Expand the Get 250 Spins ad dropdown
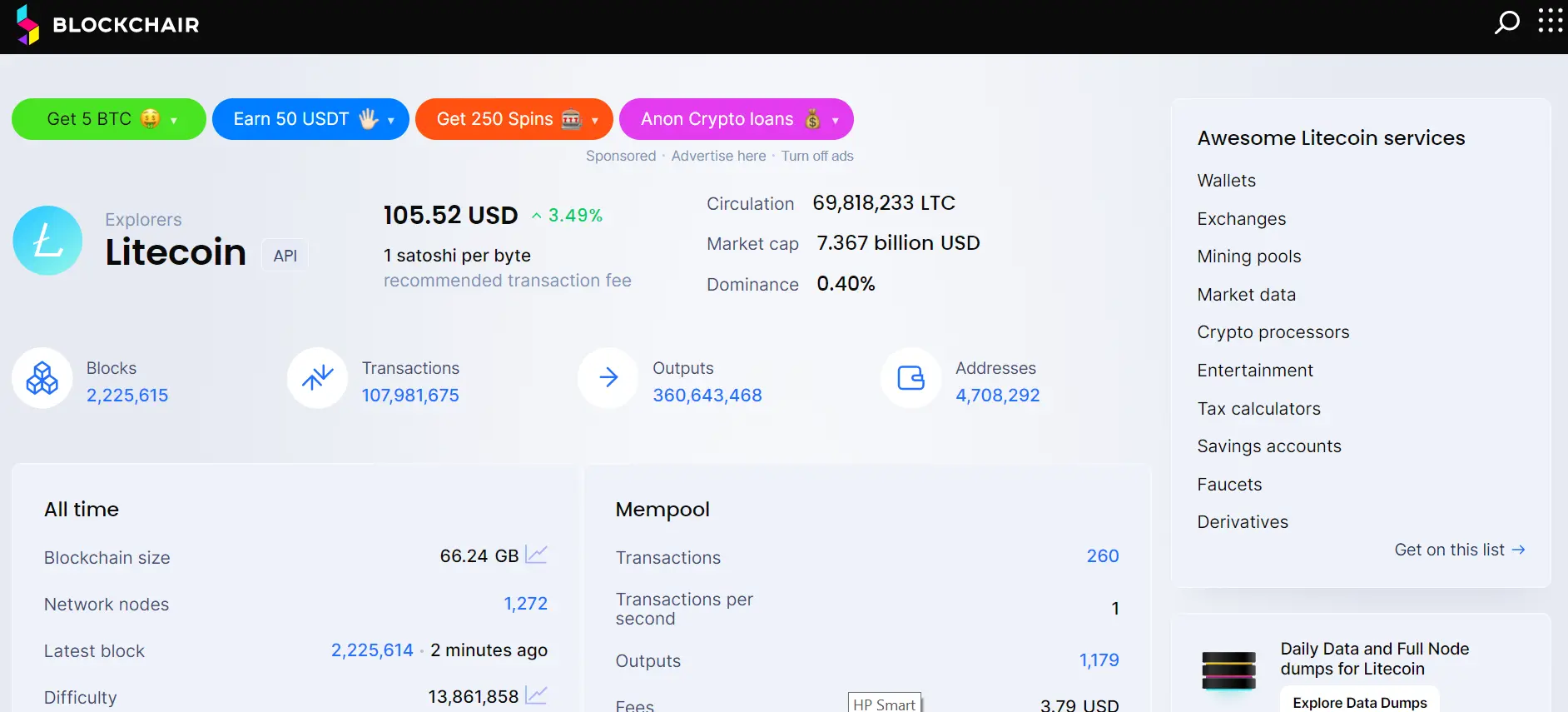Viewport: 1568px width, 712px height. [595, 121]
